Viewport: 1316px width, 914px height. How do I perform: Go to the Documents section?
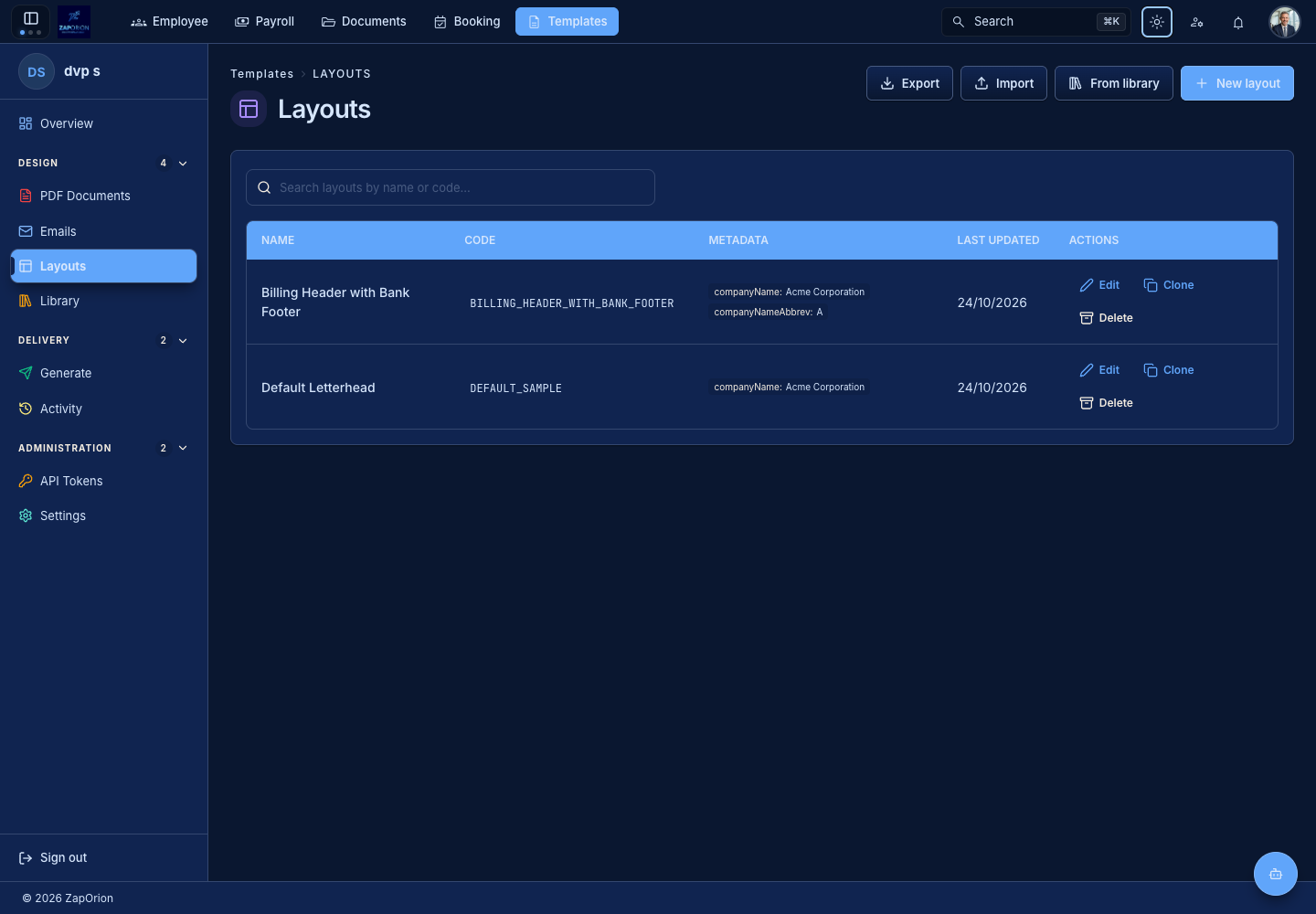point(364,21)
